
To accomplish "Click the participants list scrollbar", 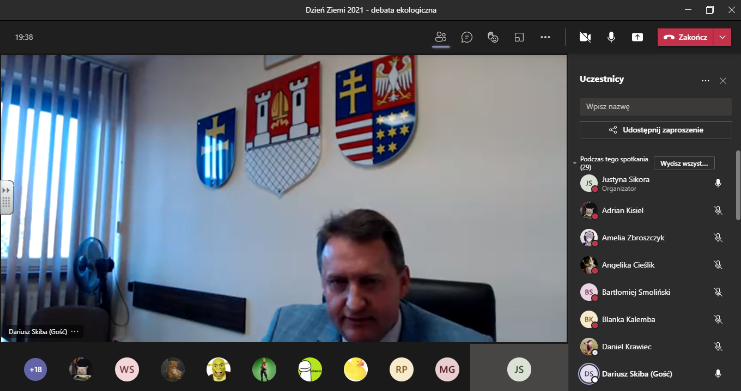I will [x=737, y=185].
